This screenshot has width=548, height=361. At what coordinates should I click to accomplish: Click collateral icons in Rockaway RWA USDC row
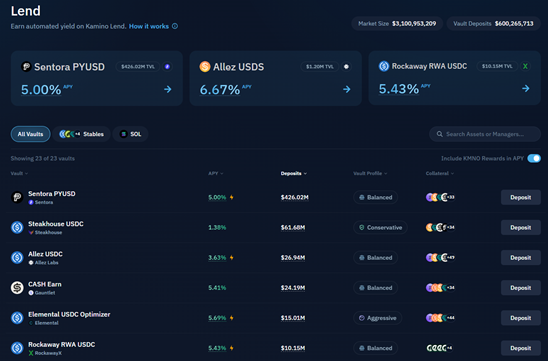pyautogui.click(x=440, y=348)
